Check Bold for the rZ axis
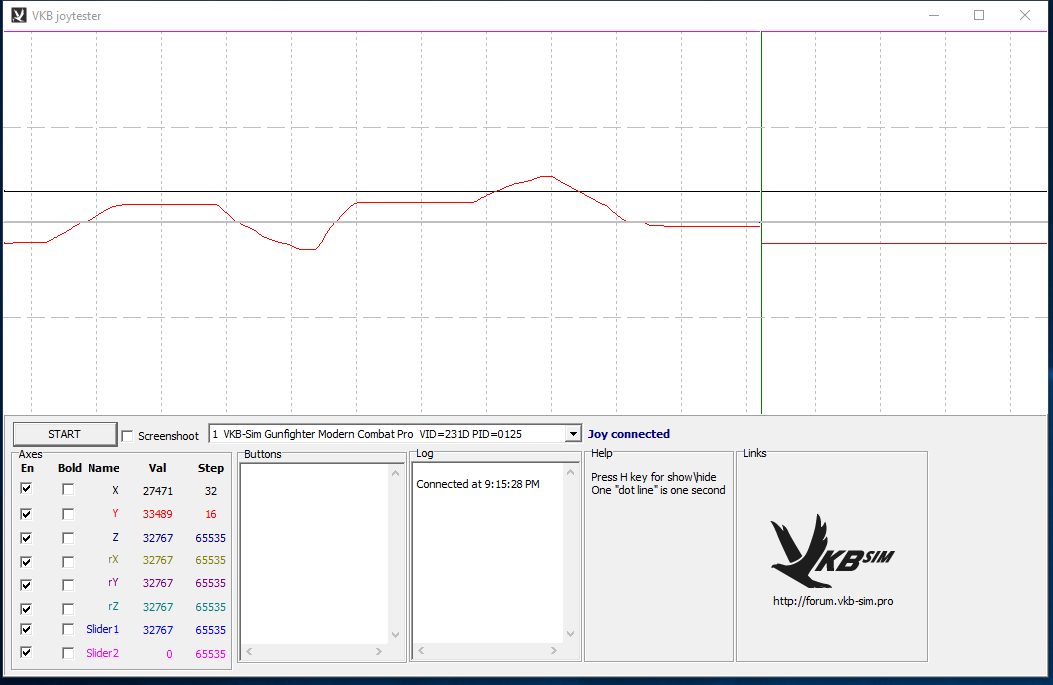Image resolution: width=1053 pixels, height=685 pixels. 68,608
